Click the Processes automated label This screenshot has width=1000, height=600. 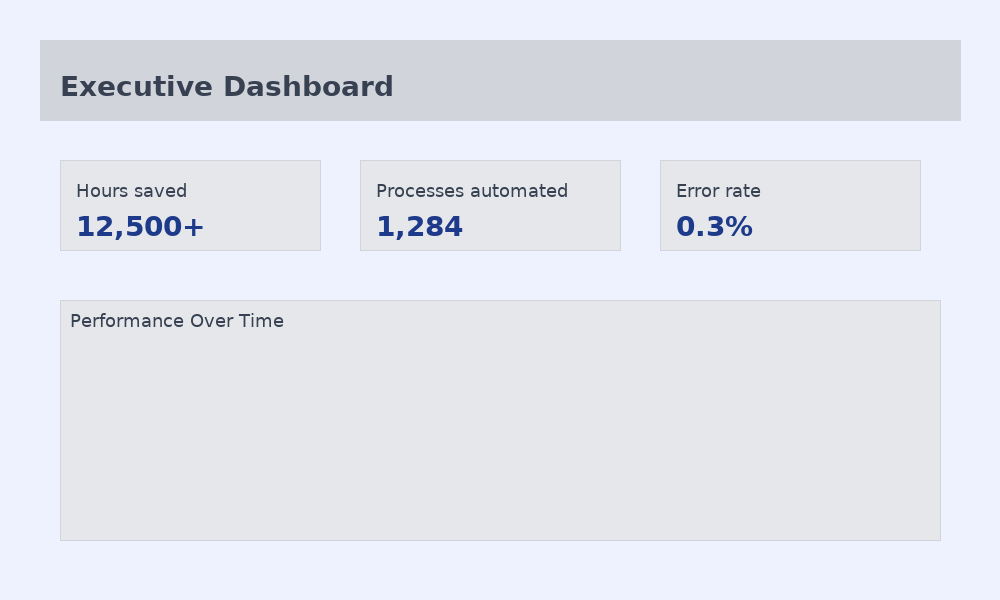point(472,191)
